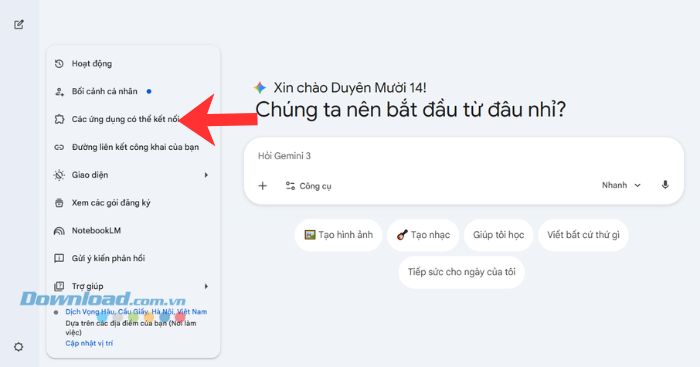
Task: Click the Dựa trên các địa điểm của bạn text
Action: click(131, 328)
